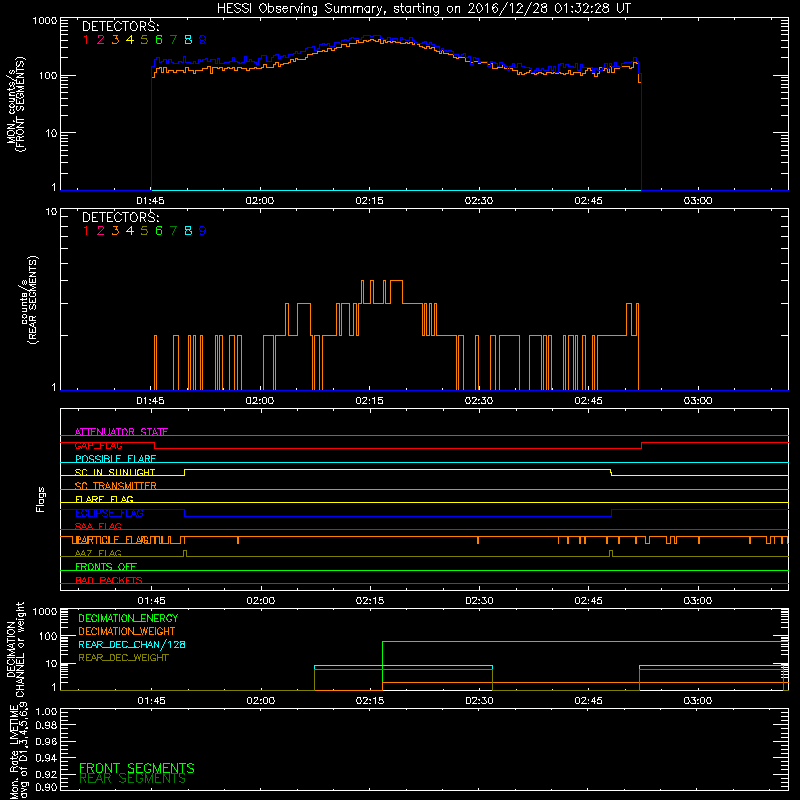Screen dimensions: 800x800
Task: Click counts/s (REAR SEGMENTS) axis title
Action: 29,300
